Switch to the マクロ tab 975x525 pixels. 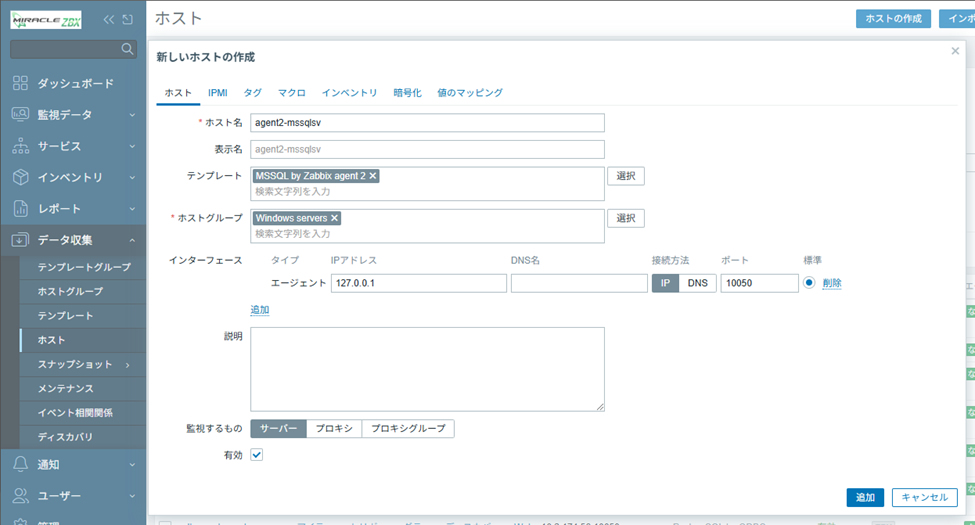291,93
